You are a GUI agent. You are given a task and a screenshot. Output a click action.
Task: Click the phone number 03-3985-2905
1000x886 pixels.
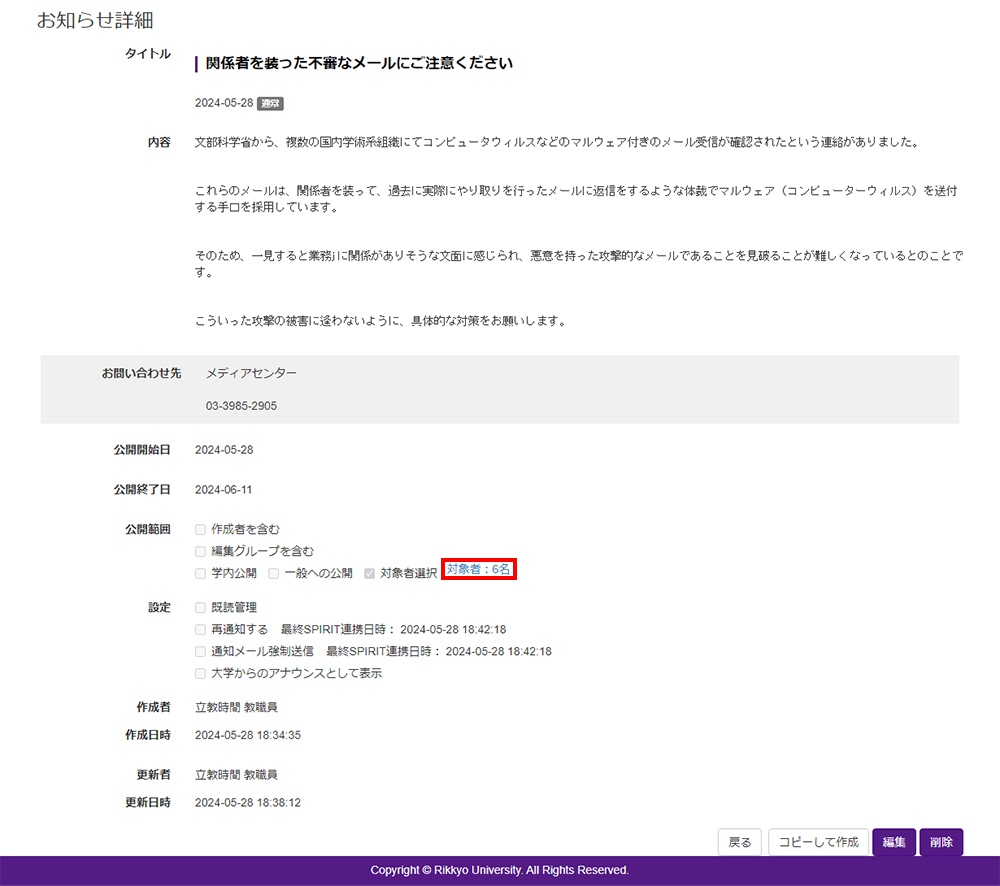pyautogui.click(x=241, y=406)
